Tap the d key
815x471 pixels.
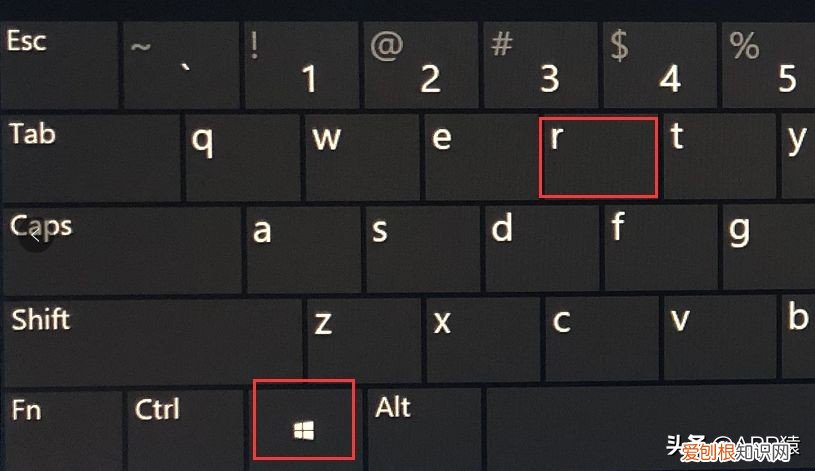click(x=542, y=250)
